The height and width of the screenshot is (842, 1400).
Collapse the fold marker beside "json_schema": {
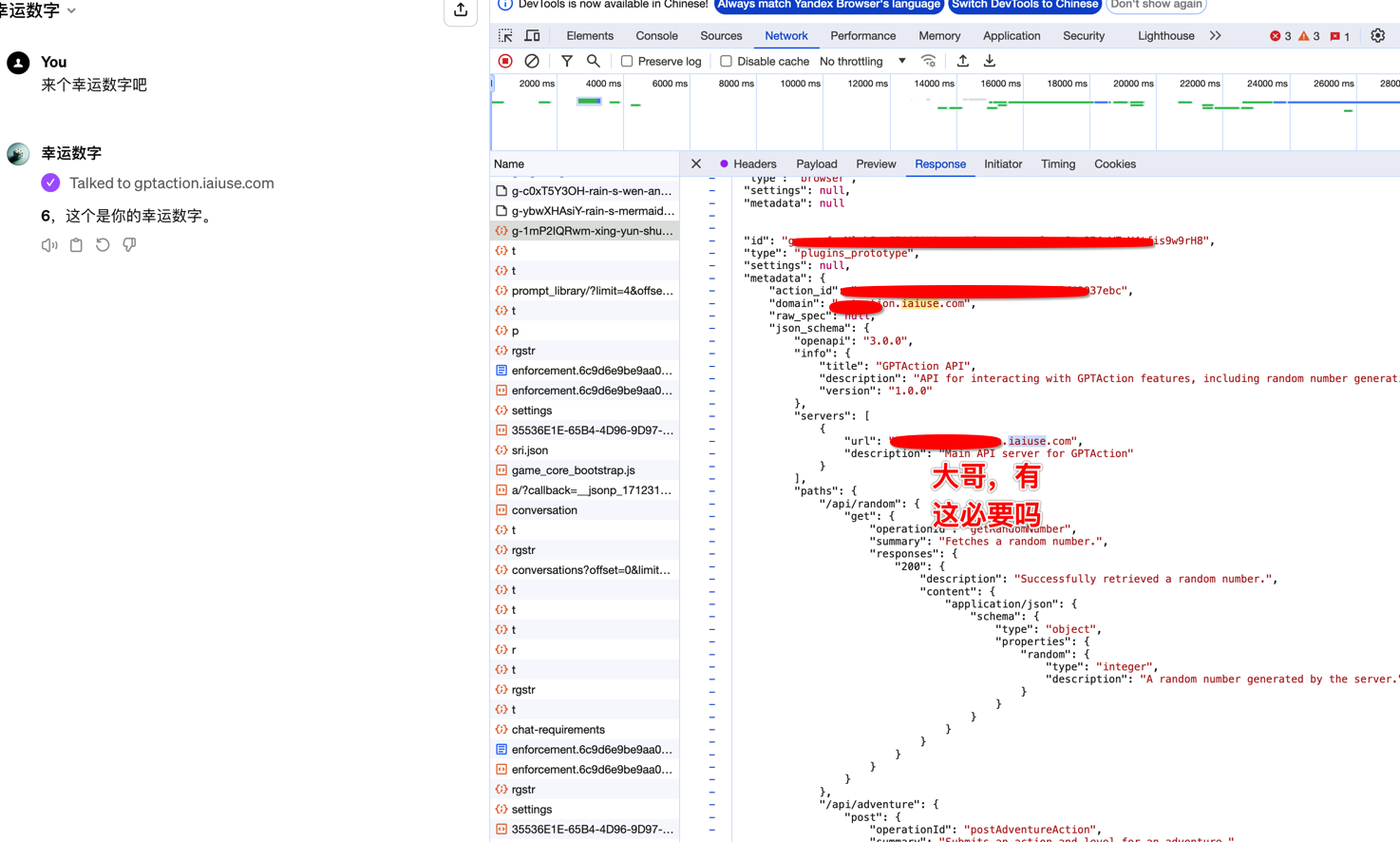click(711, 329)
